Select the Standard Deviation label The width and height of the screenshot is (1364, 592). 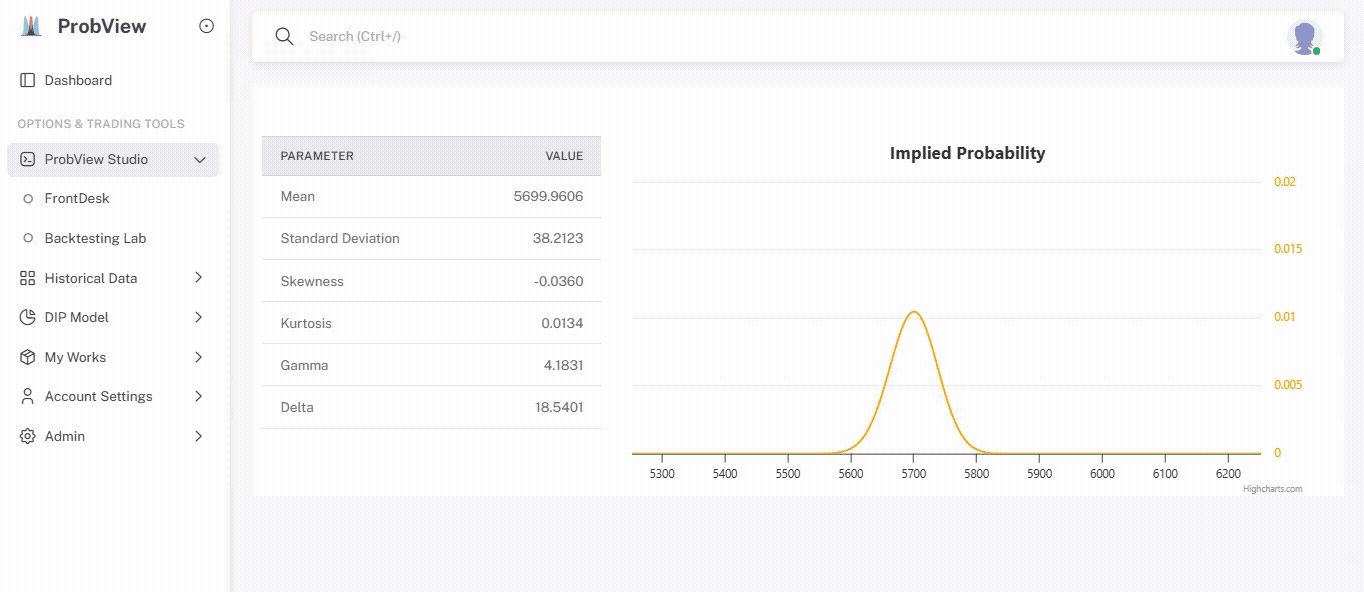point(340,238)
